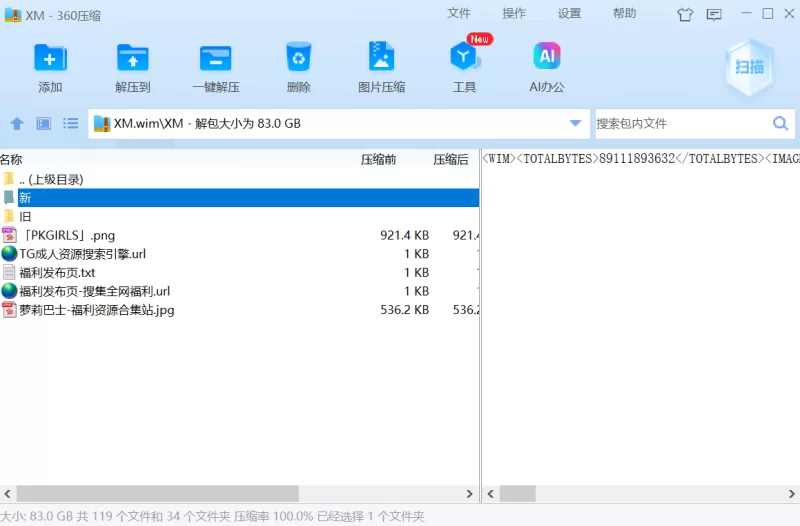
Task: Go up one level with arrow icon
Action: click(x=17, y=123)
